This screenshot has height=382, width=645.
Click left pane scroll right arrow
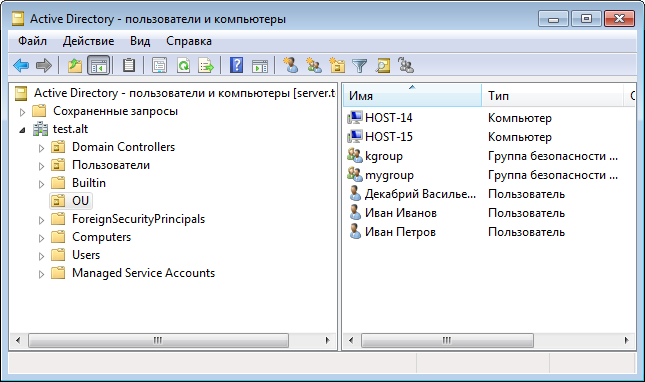click(x=327, y=340)
